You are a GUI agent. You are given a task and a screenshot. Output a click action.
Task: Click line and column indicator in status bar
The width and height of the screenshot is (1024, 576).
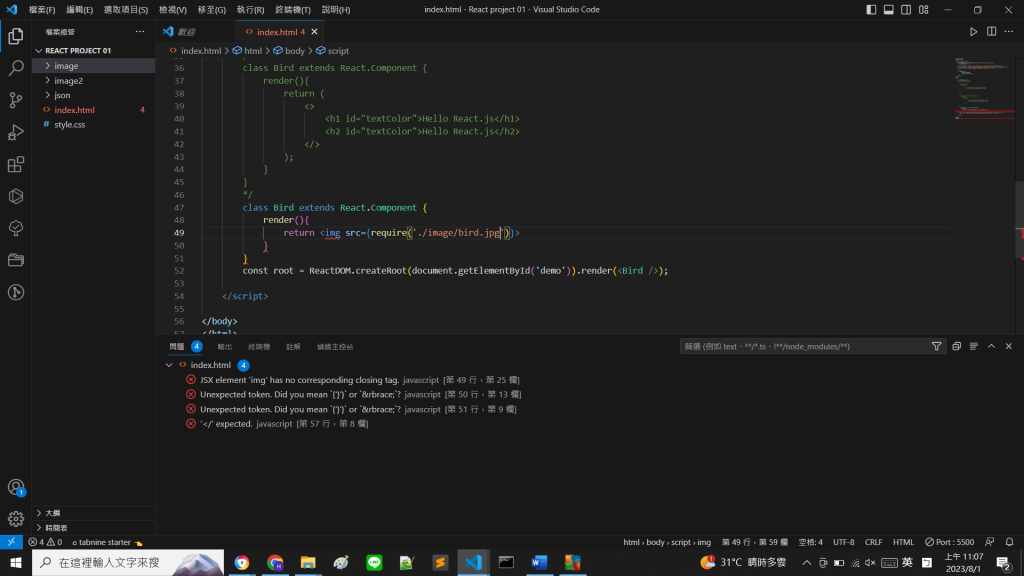[754, 542]
